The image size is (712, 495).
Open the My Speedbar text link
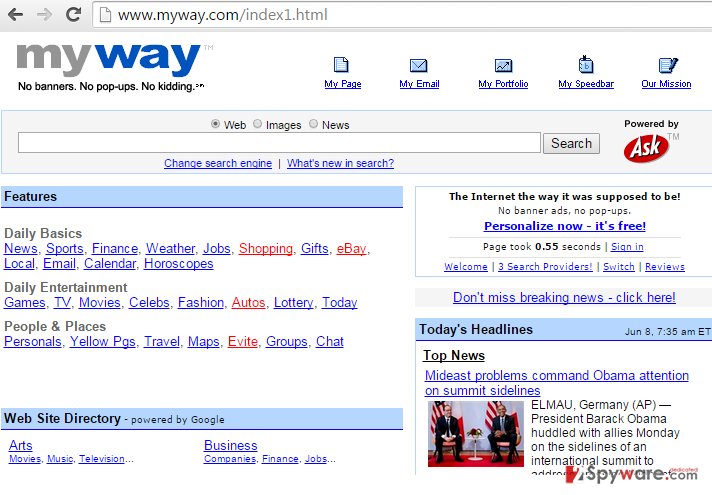[x=586, y=84]
